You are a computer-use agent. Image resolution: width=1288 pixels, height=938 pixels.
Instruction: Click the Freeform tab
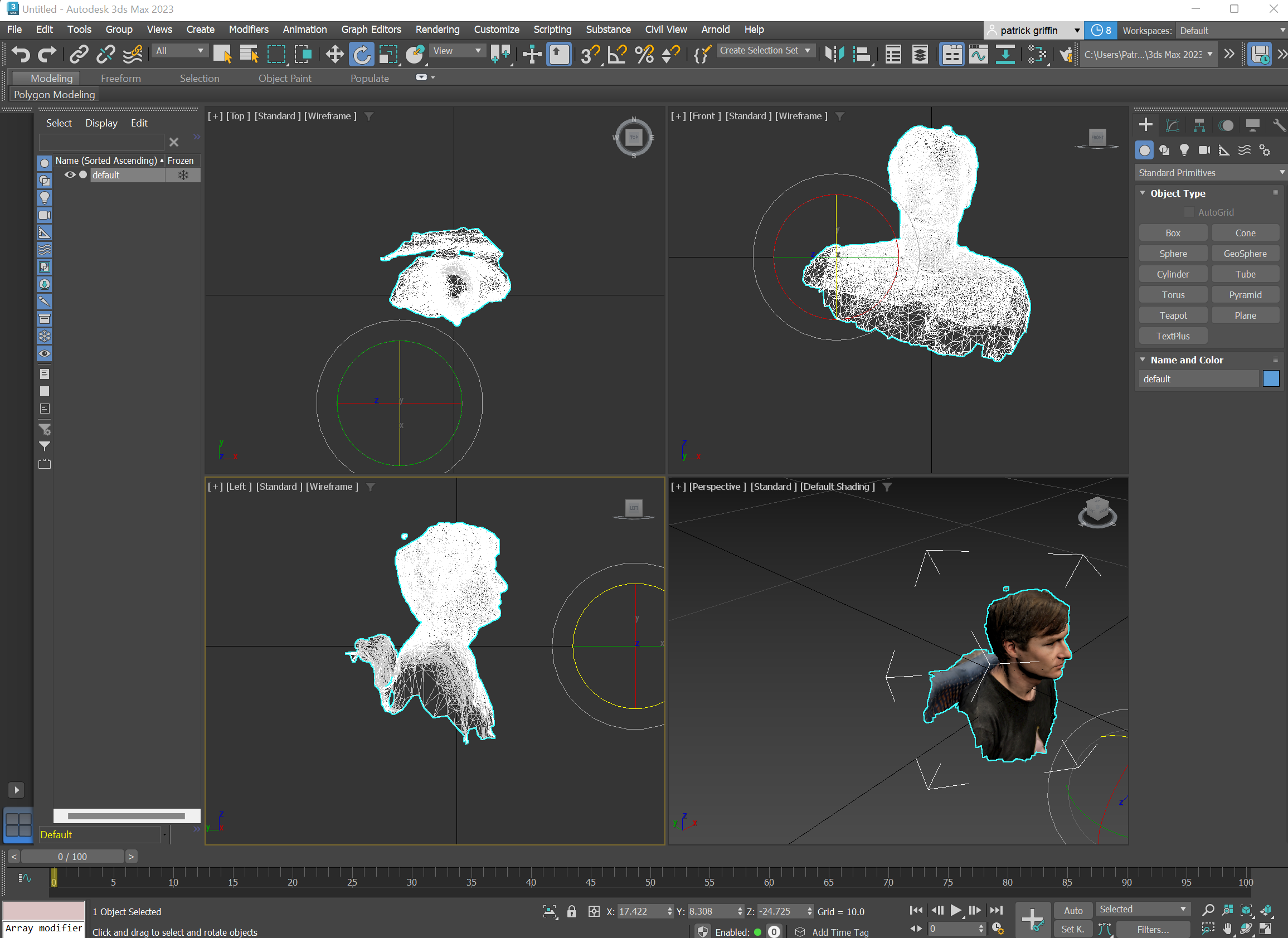120,78
